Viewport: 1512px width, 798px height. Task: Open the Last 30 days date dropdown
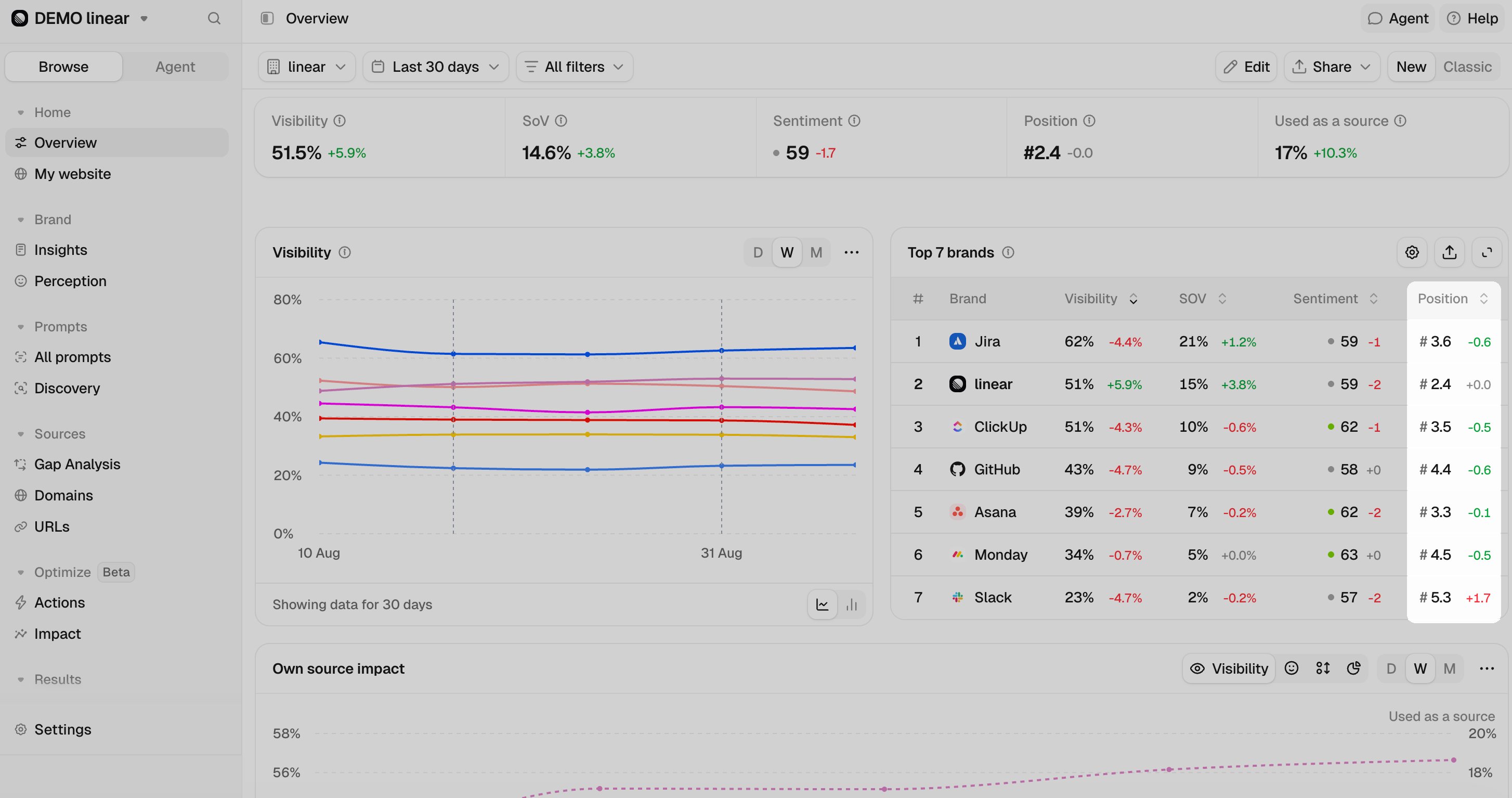[x=436, y=67]
